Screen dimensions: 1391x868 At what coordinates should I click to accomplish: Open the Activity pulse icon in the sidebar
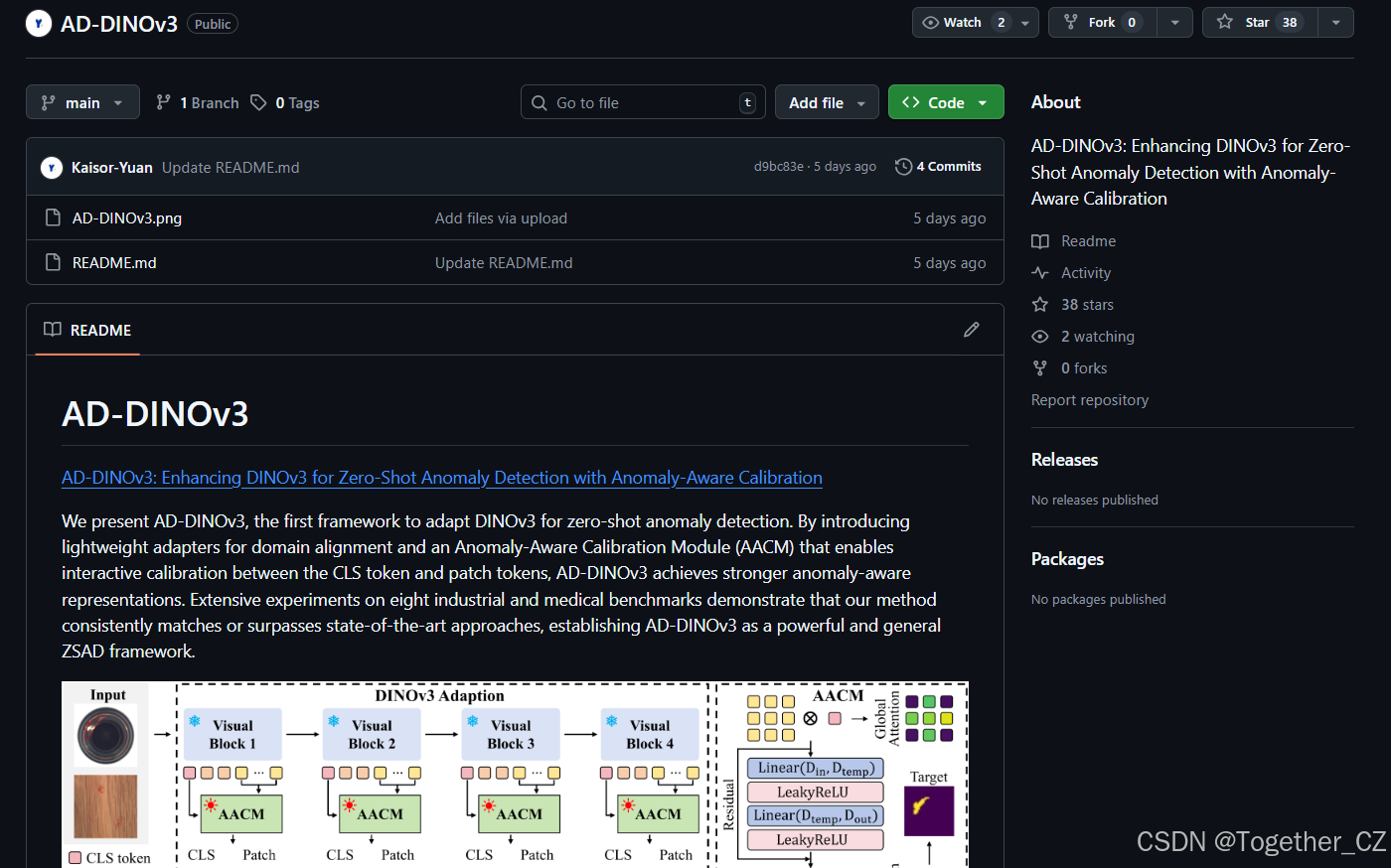pyautogui.click(x=1039, y=272)
